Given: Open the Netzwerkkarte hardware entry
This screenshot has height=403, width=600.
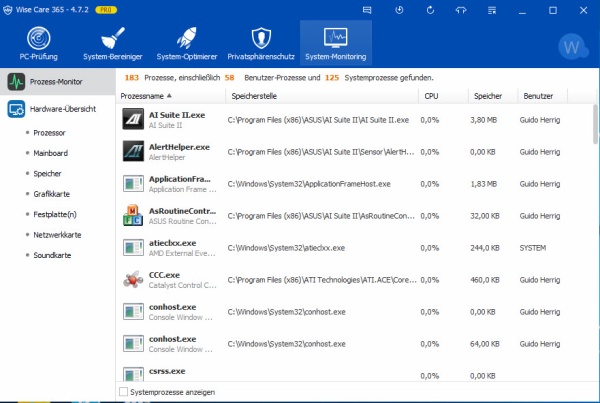Looking at the screenshot, I should tap(57, 235).
